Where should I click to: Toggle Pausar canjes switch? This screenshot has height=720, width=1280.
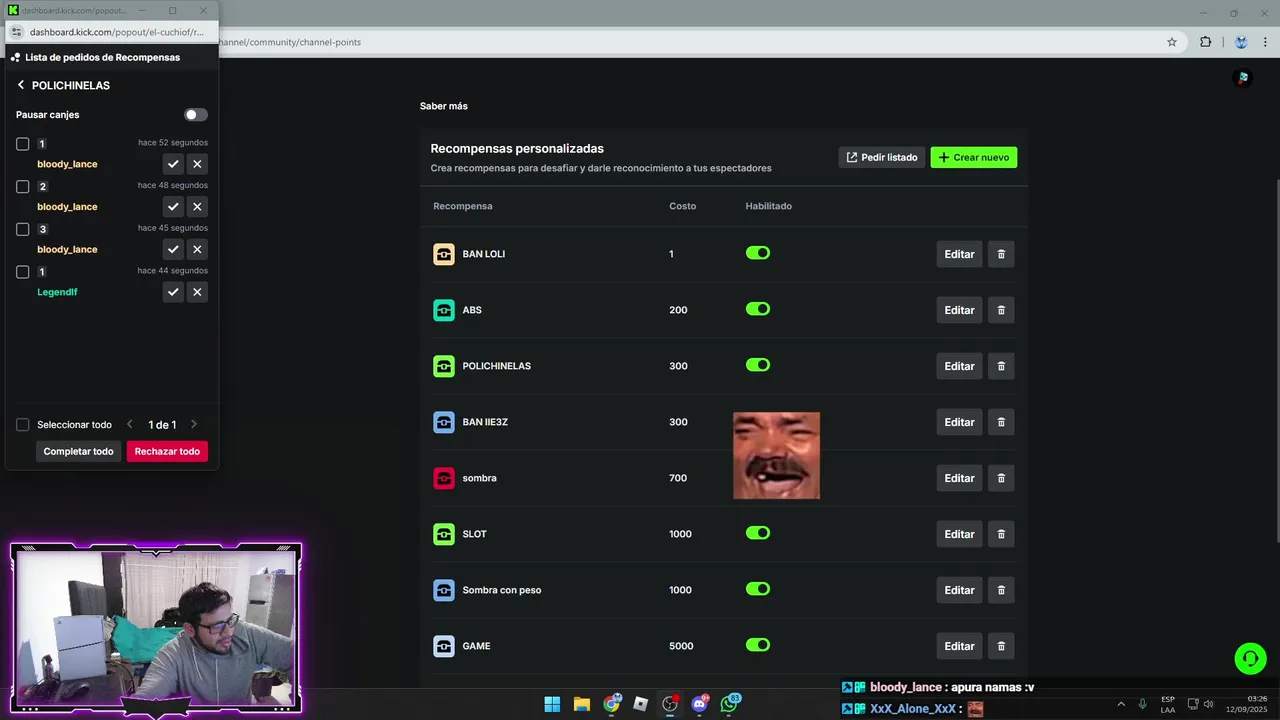[x=196, y=115]
